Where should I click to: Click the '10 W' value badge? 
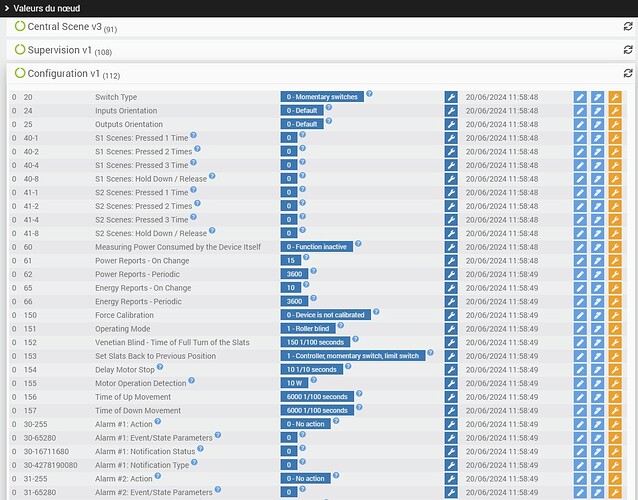pyautogui.click(x=294, y=383)
